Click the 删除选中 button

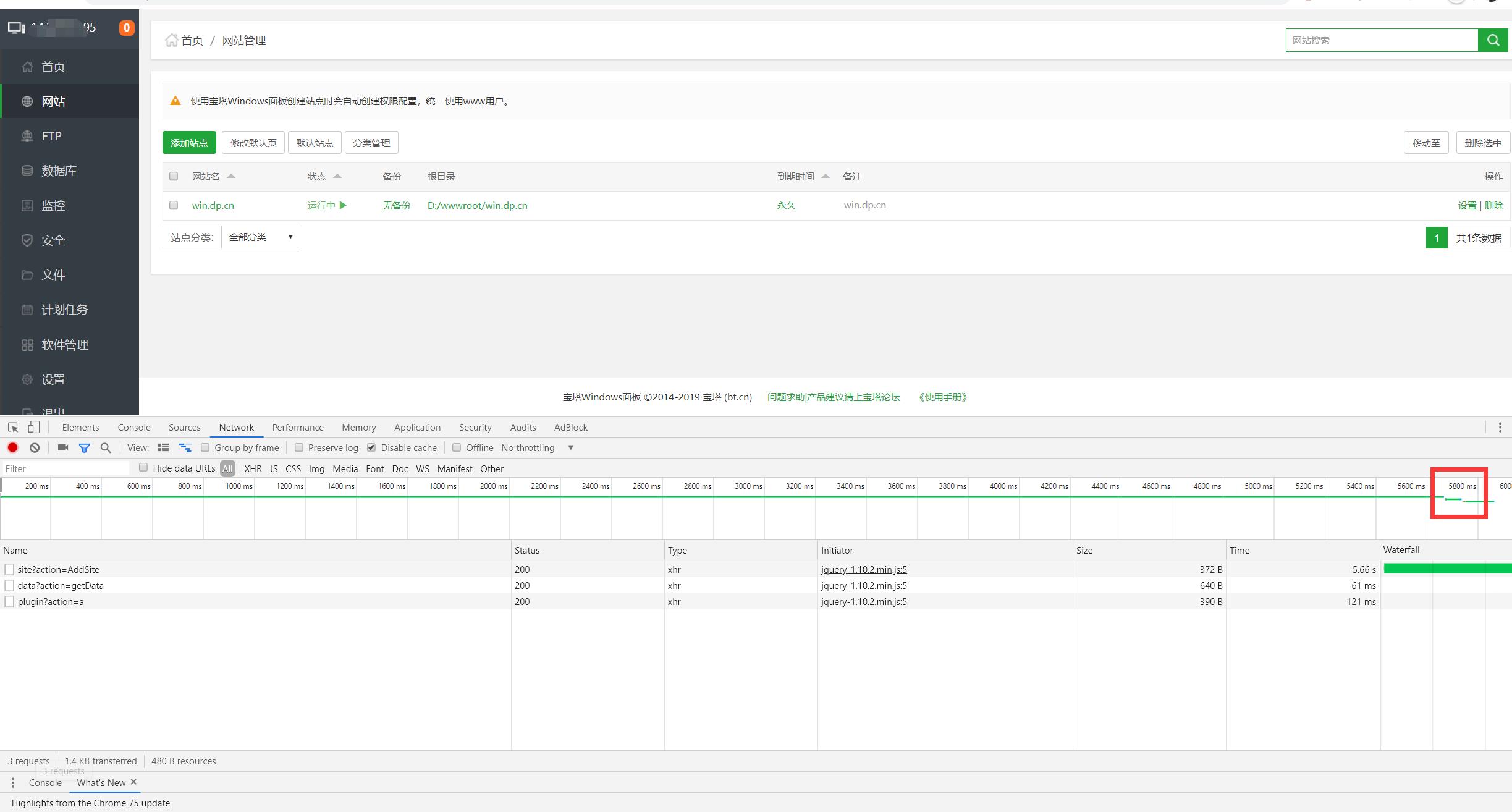coord(1483,143)
